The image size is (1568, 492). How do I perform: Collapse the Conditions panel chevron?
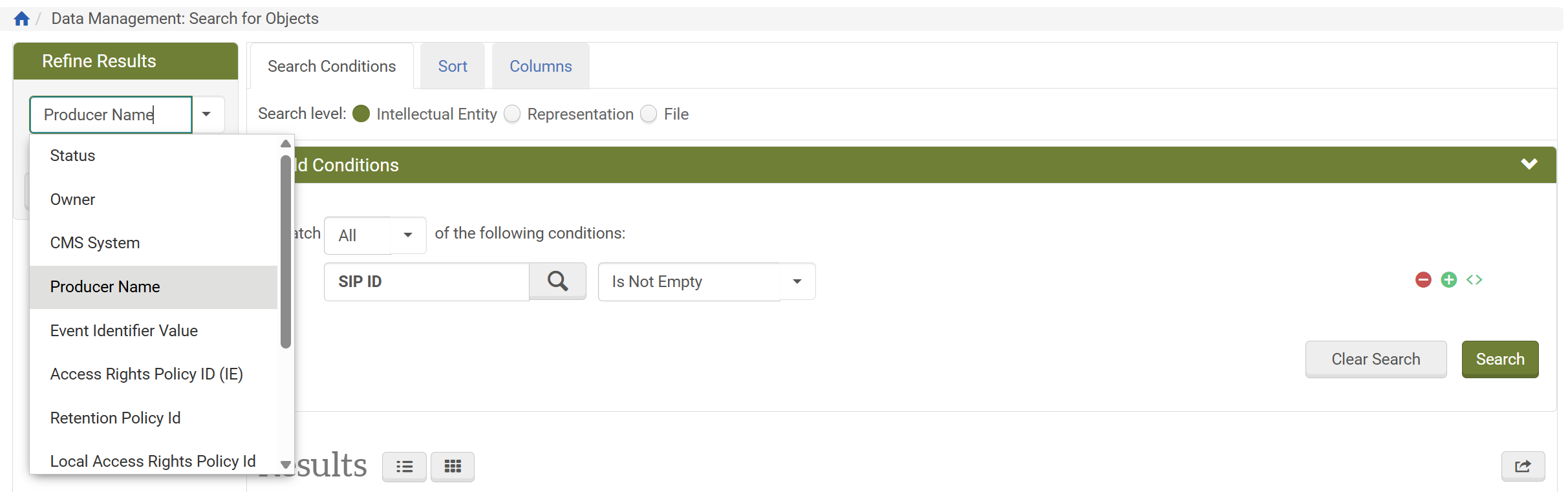[x=1529, y=164]
